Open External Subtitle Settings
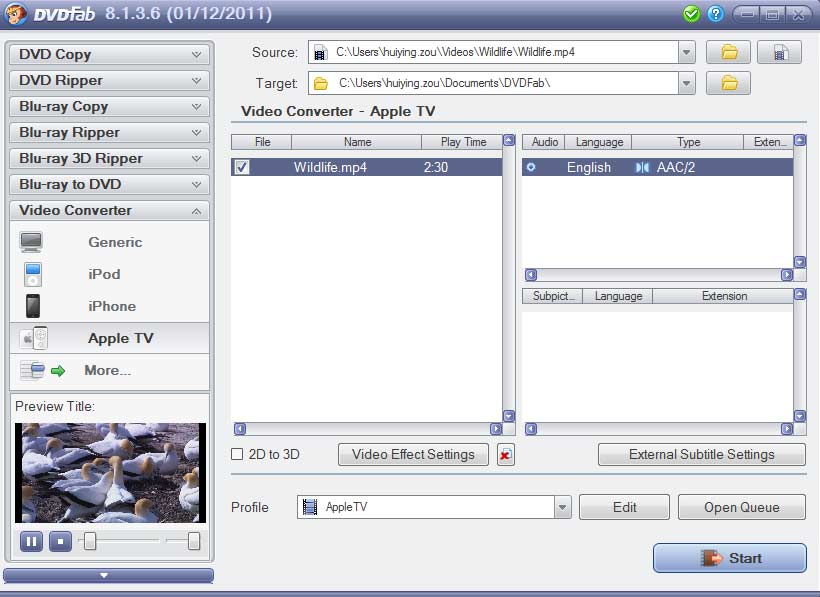This screenshot has height=597, width=820. pos(701,455)
